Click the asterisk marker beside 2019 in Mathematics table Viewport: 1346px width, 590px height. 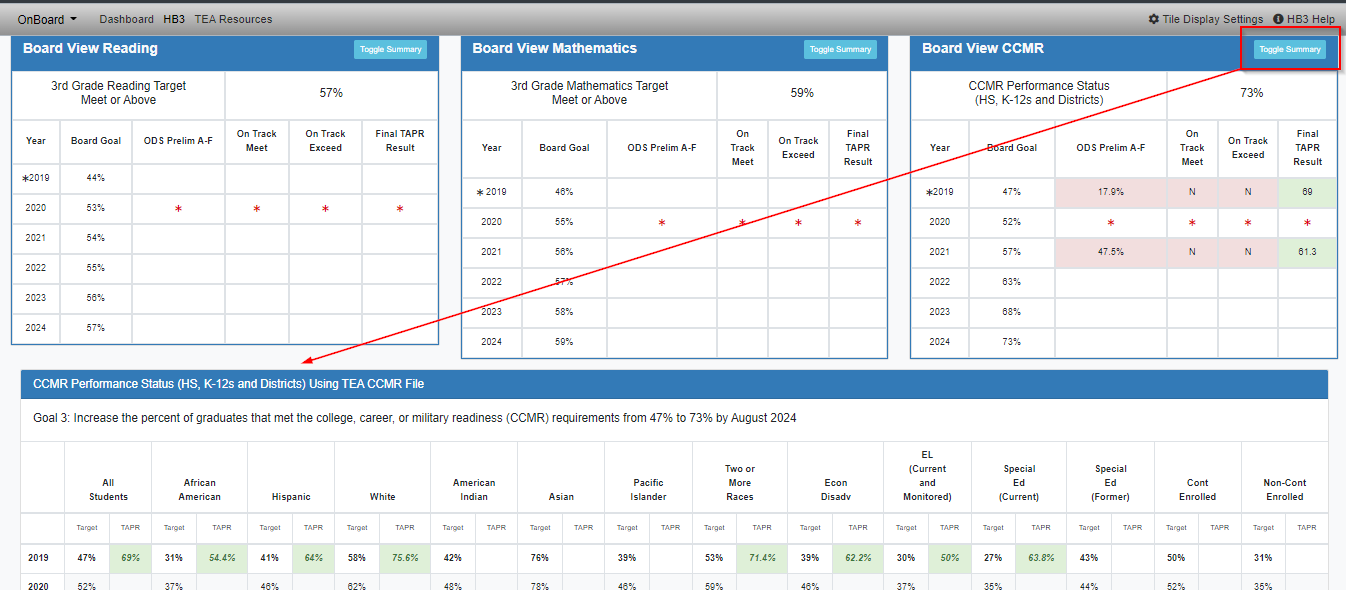[478, 192]
